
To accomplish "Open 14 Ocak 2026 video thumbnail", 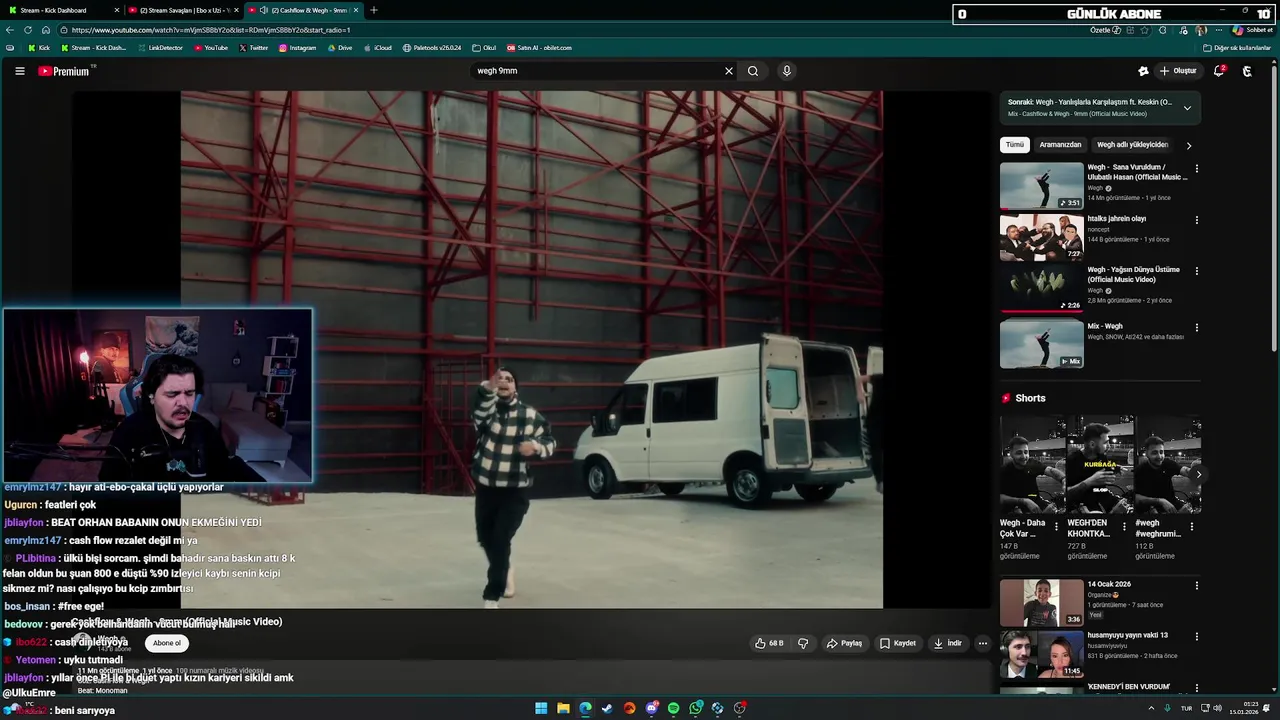I will coord(1041,603).
